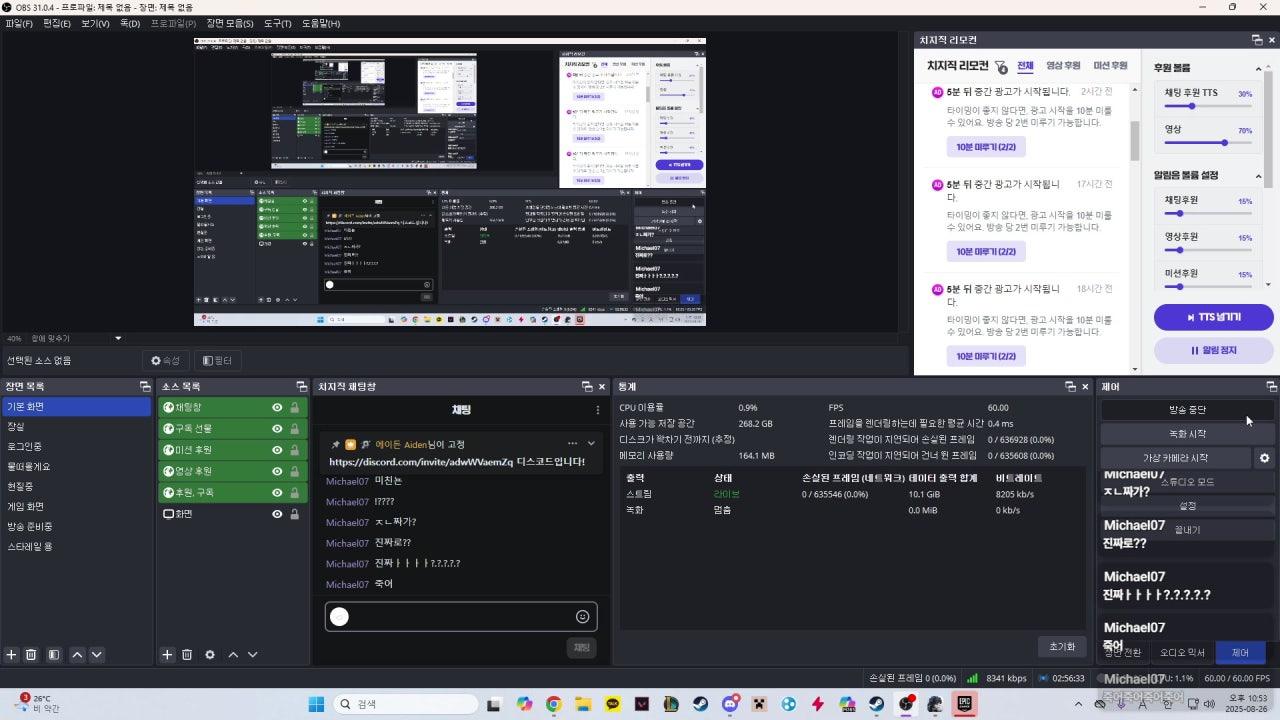Click the chat message input field
Image resolution: width=1280 pixels, height=720 pixels.
pos(461,617)
